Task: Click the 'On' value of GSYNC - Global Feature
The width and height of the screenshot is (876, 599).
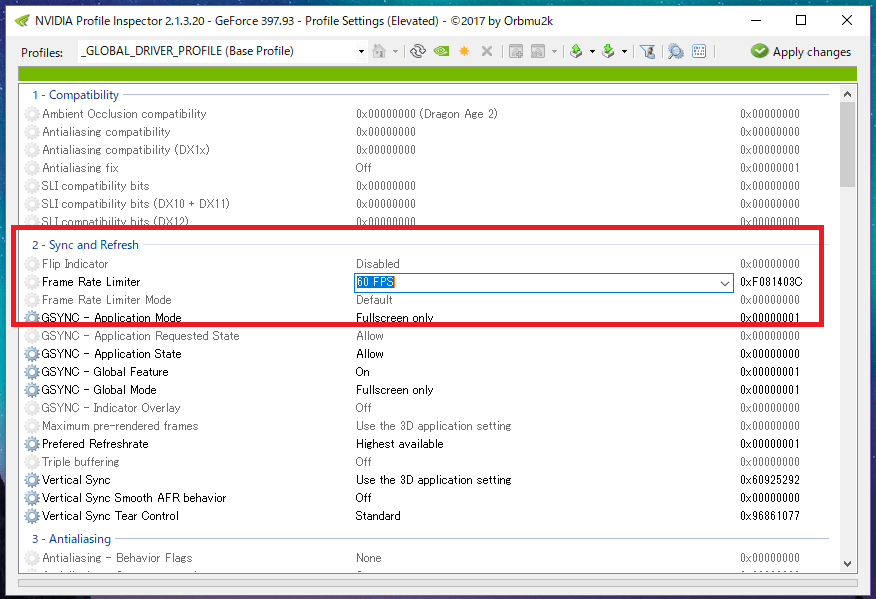Action: (x=363, y=372)
